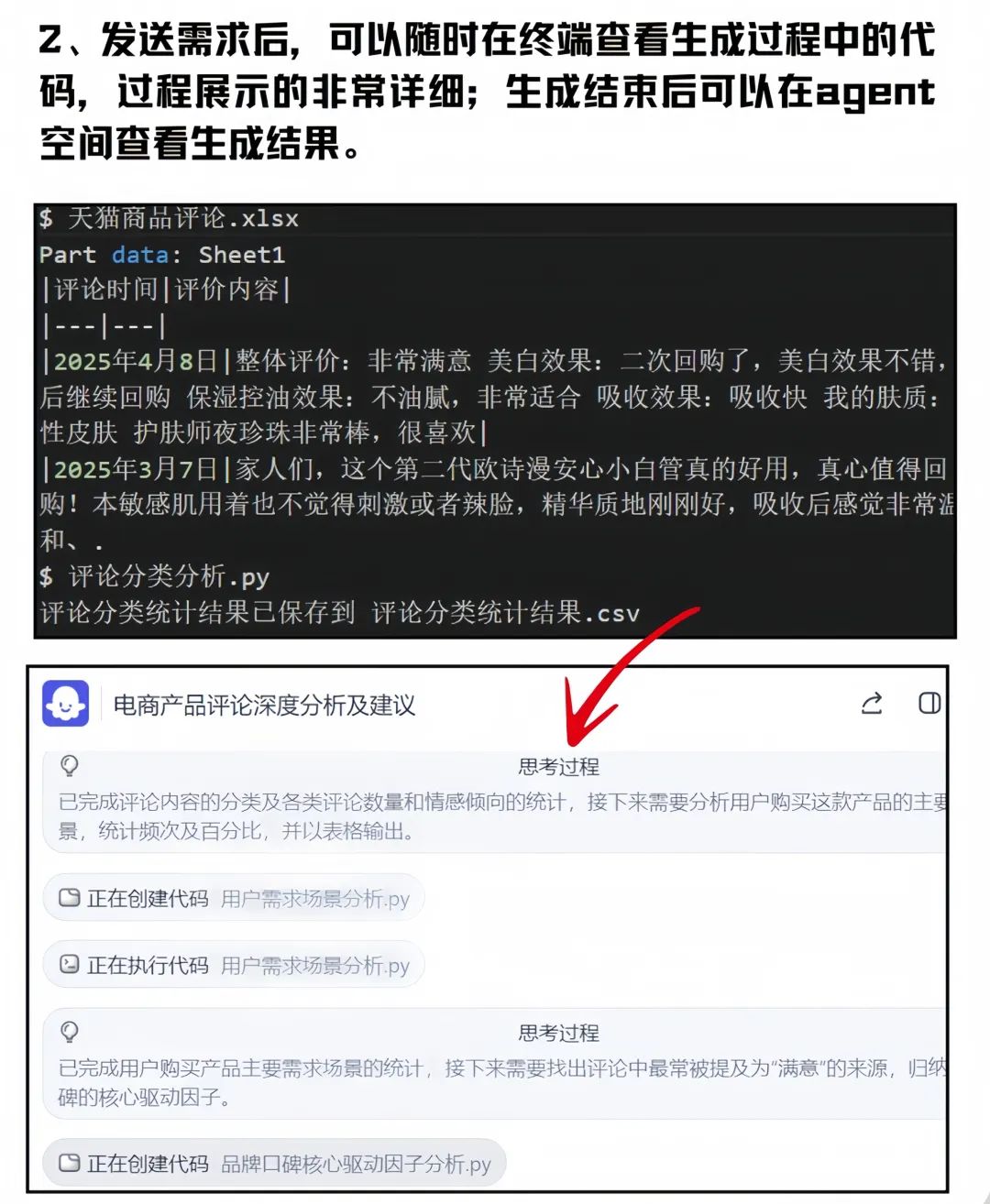Viewport: 990px width, 1204px height.
Task: Click the run icon beside 正在执行代码
Action: point(70,964)
